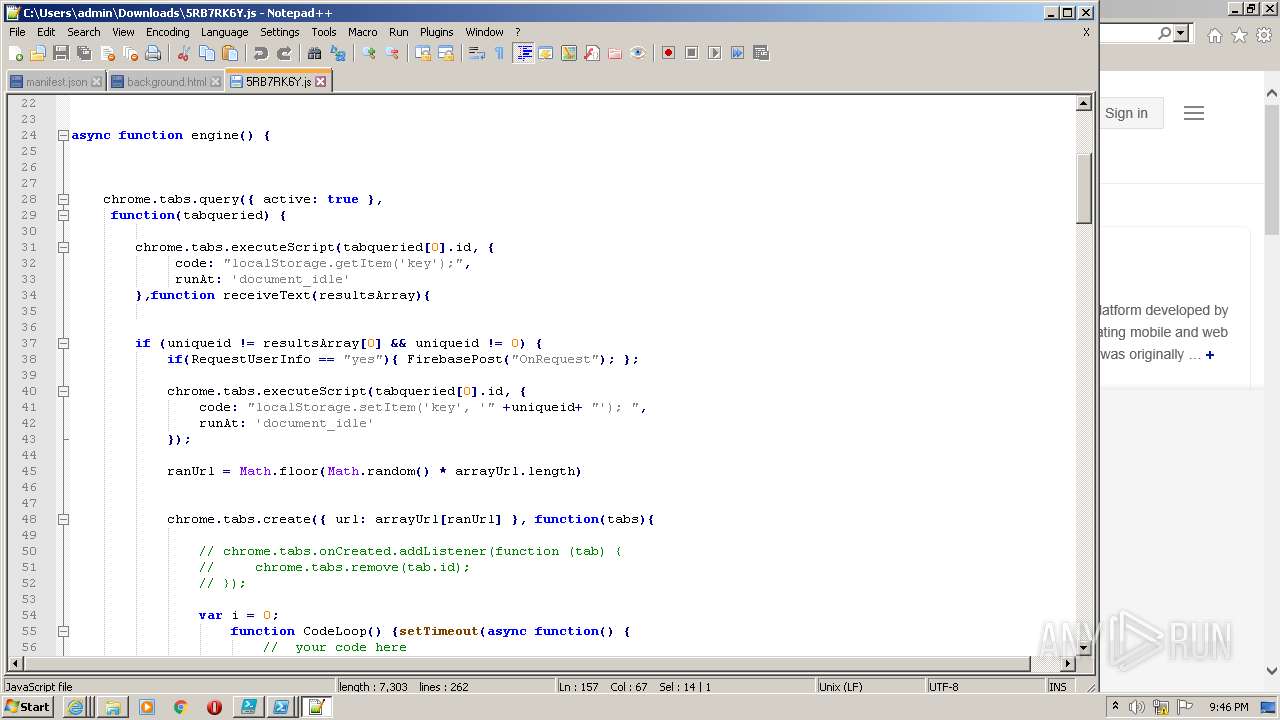The height and width of the screenshot is (720, 1280).
Task: Open the Encoding menu
Action: point(167,32)
